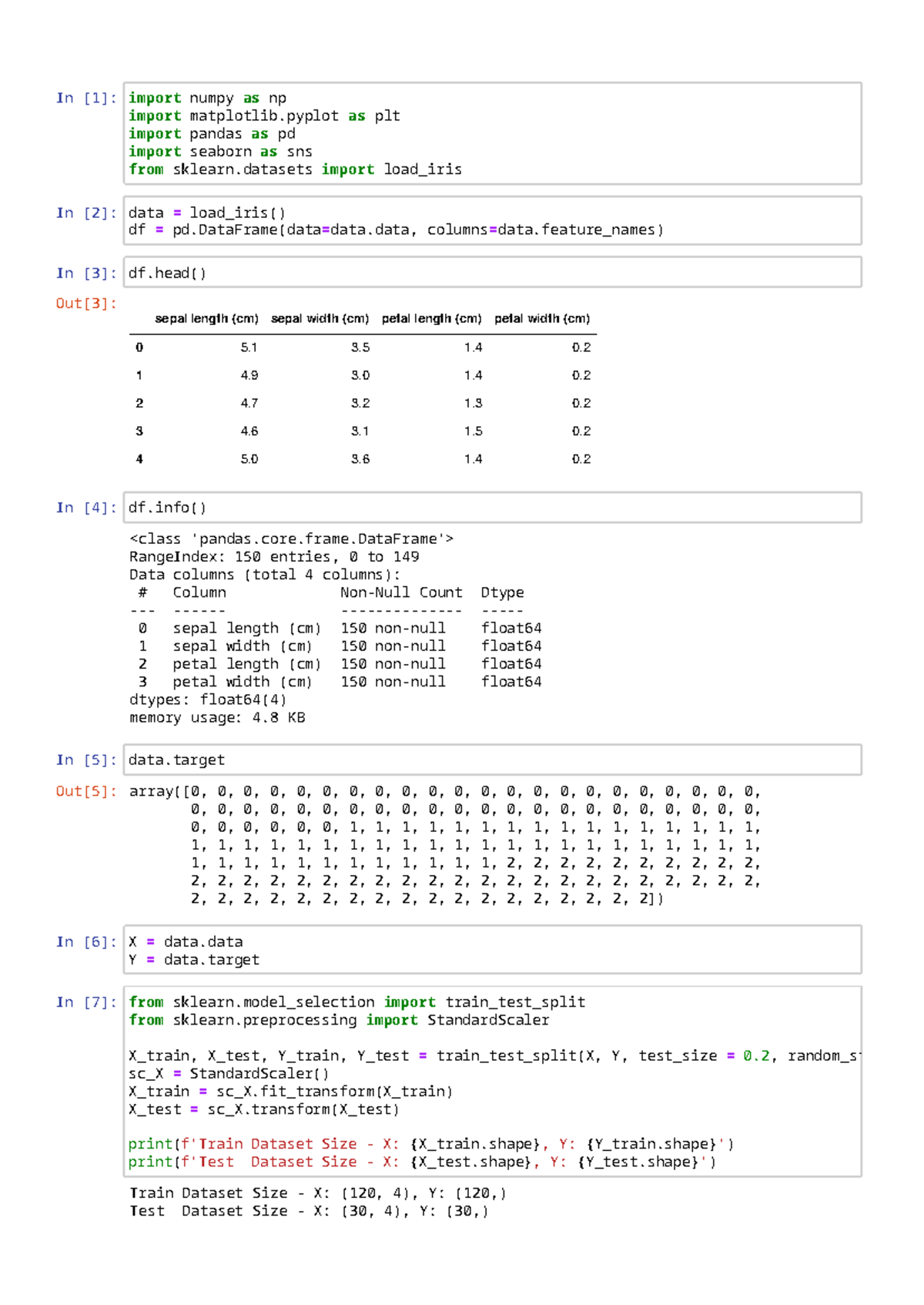Click the 'memory usage: 4.8 KB' output text
This screenshot has height=1305, width=924.
coord(217,718)
